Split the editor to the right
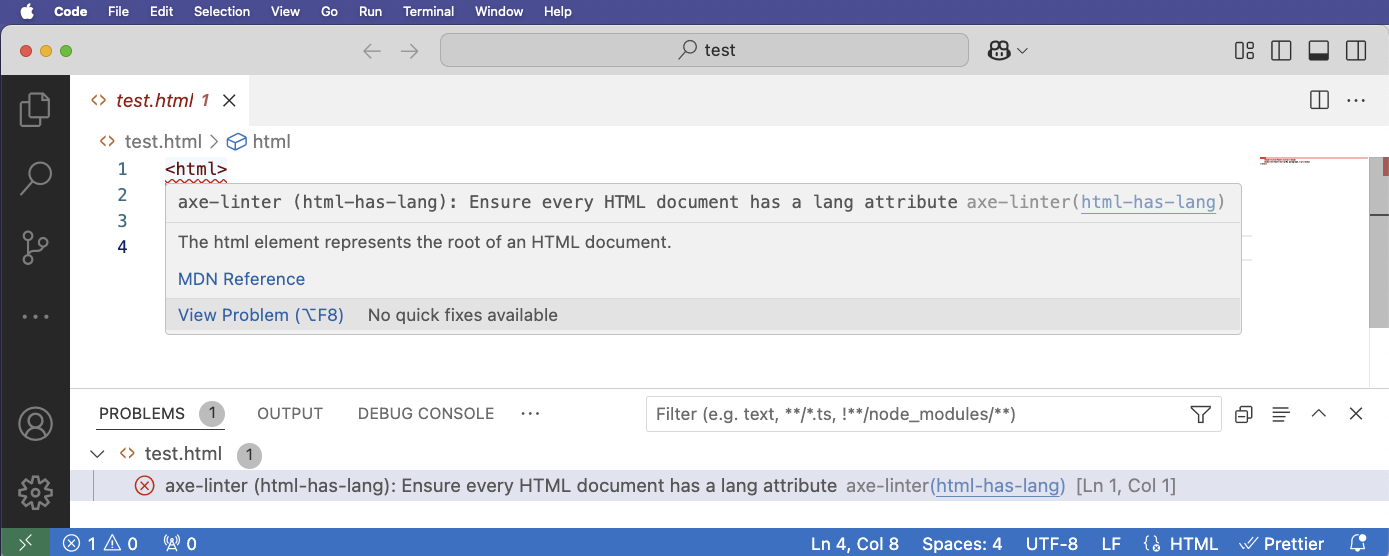The height and width of the screenshot is (556, 1389). (x=1319, y=100)
